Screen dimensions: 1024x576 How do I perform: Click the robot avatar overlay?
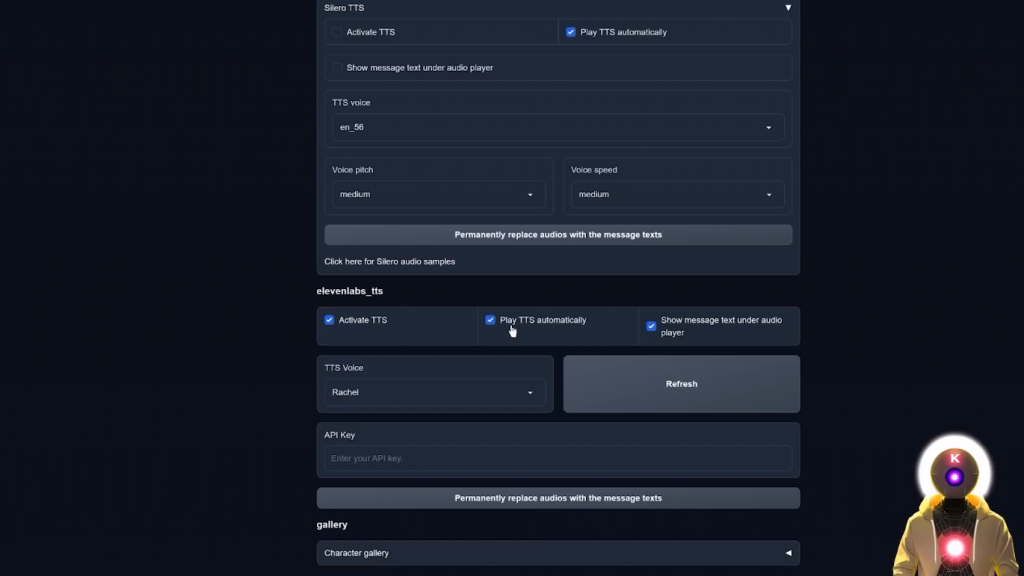[x=954, y=505]
